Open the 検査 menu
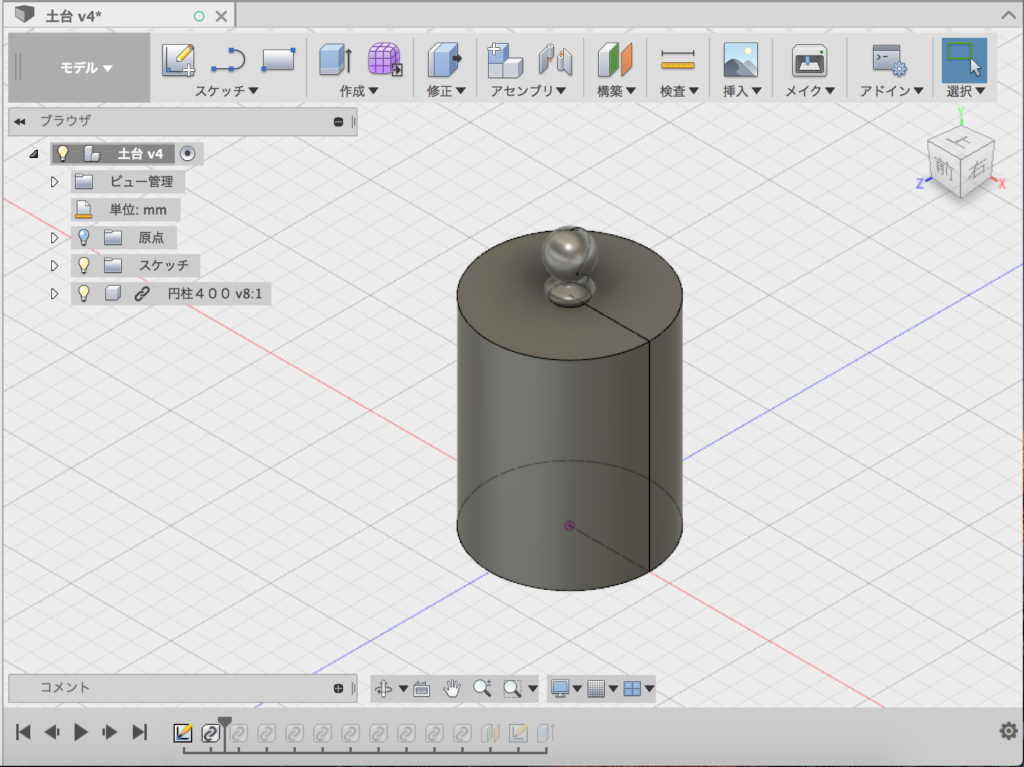This screenshot has width=1024, height=767. tap(679, 91)
